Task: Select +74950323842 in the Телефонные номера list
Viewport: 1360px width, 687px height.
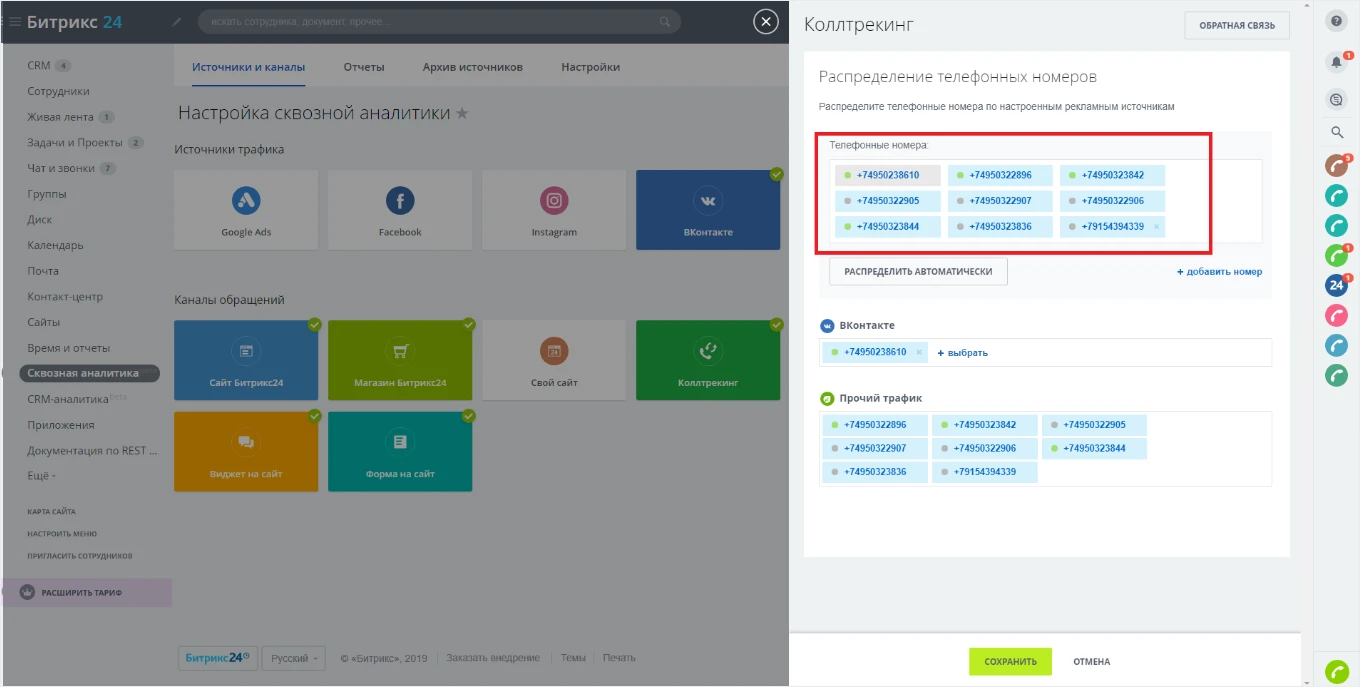Action: click(x=1112, y=175)
